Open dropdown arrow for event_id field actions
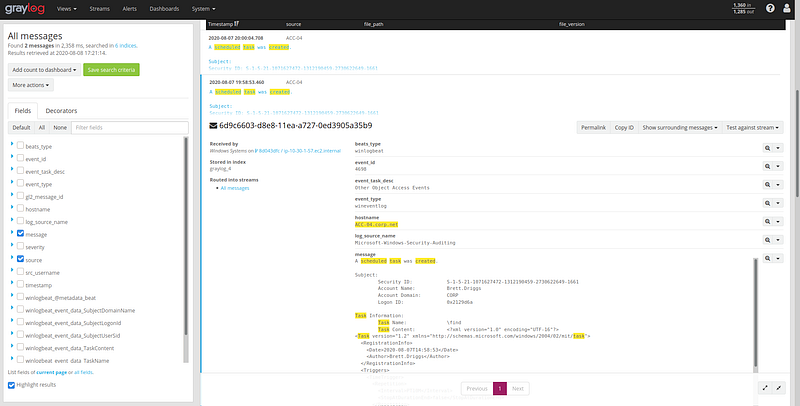Viewport: 800px width, 406px height. click(x=778, y=166)
